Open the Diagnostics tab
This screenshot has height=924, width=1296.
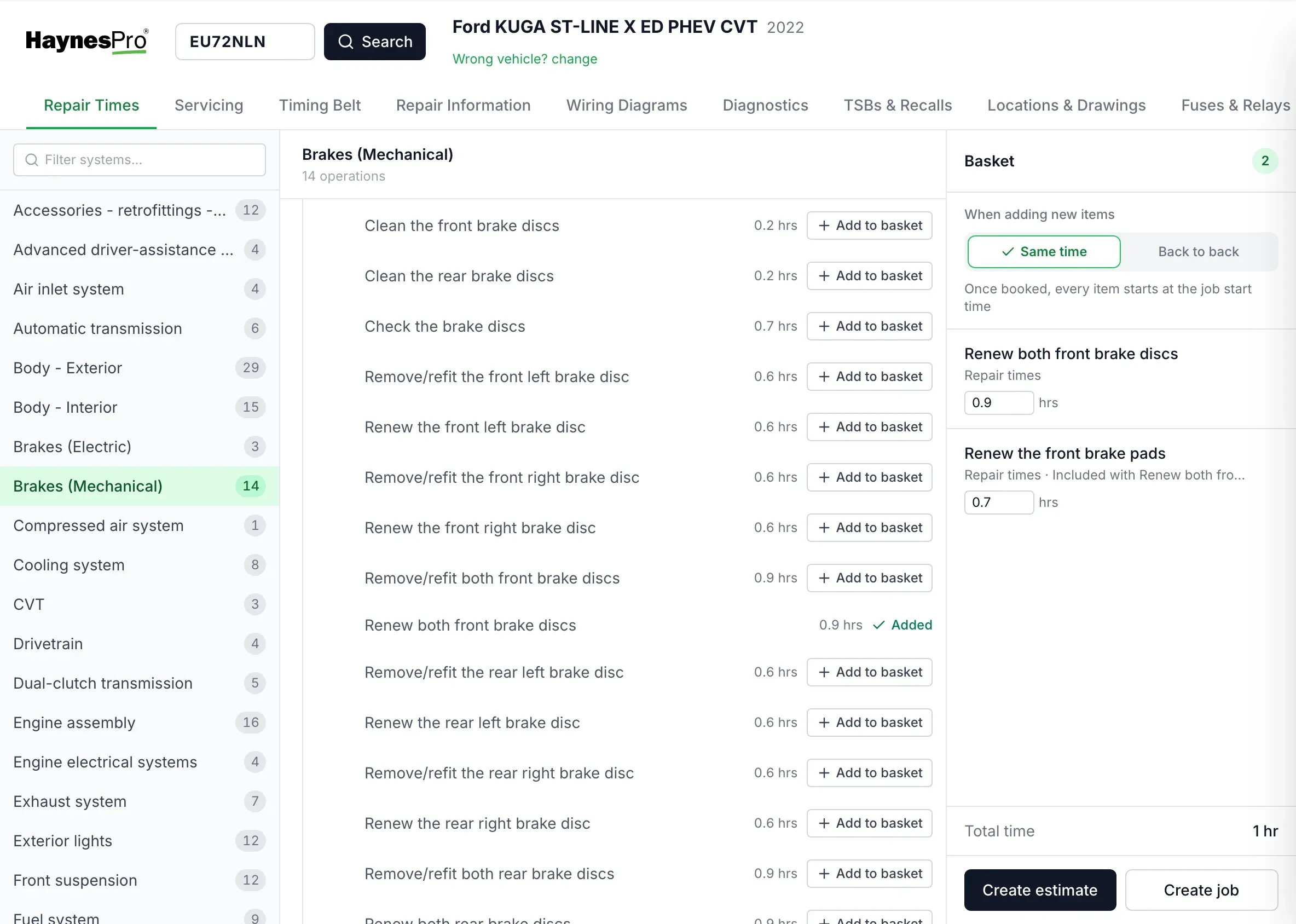(765, 105)
